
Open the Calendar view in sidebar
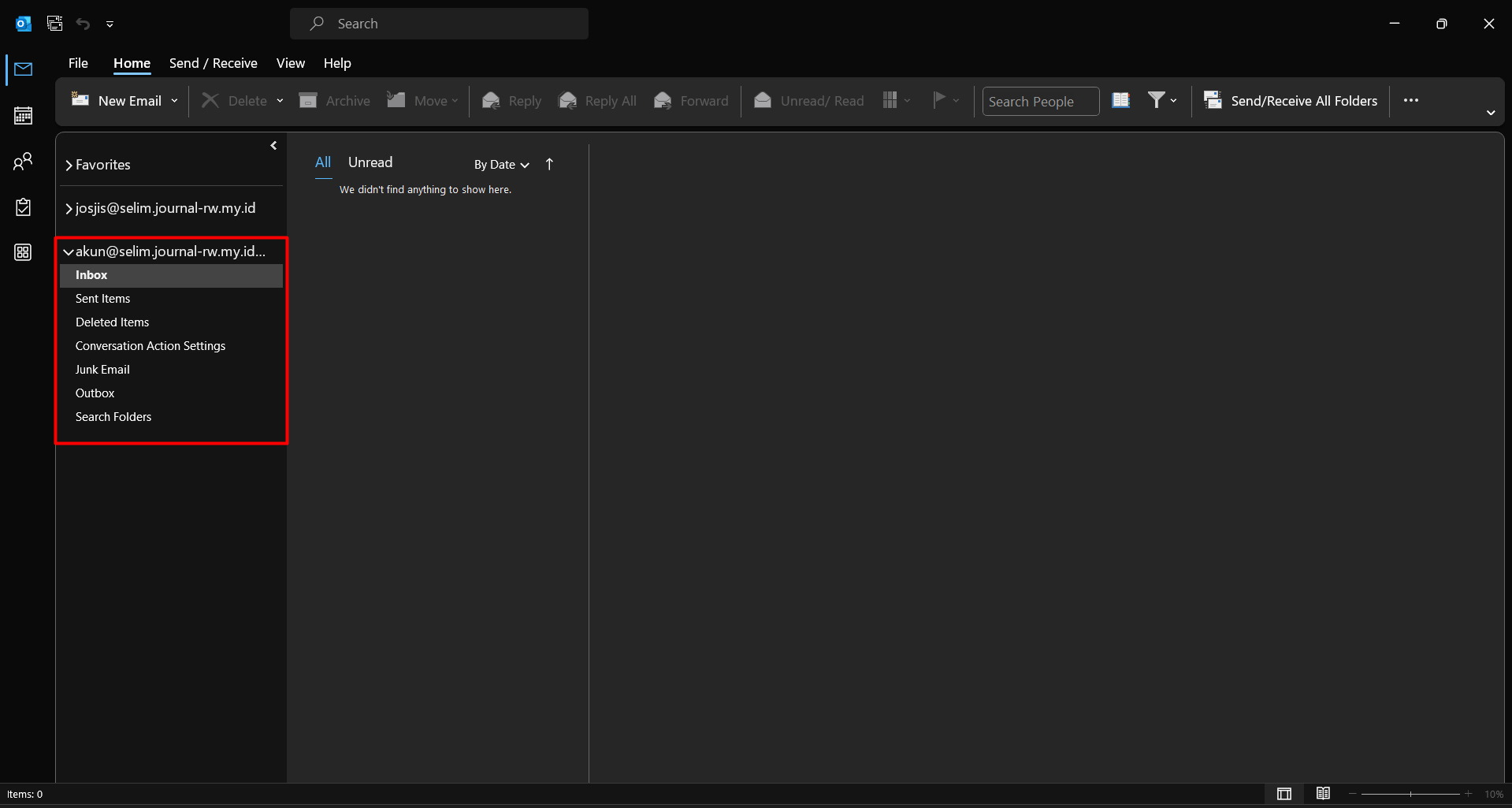pyautogui.click(x=24, y=116)
